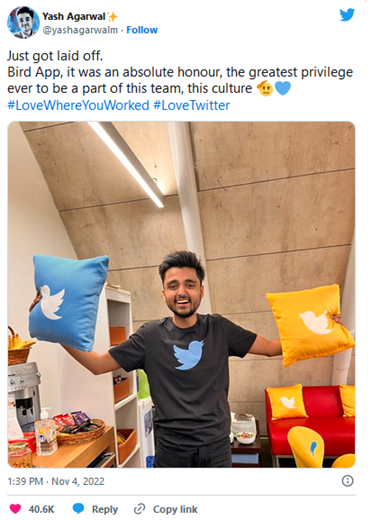Click the Copy link button text

175,509
